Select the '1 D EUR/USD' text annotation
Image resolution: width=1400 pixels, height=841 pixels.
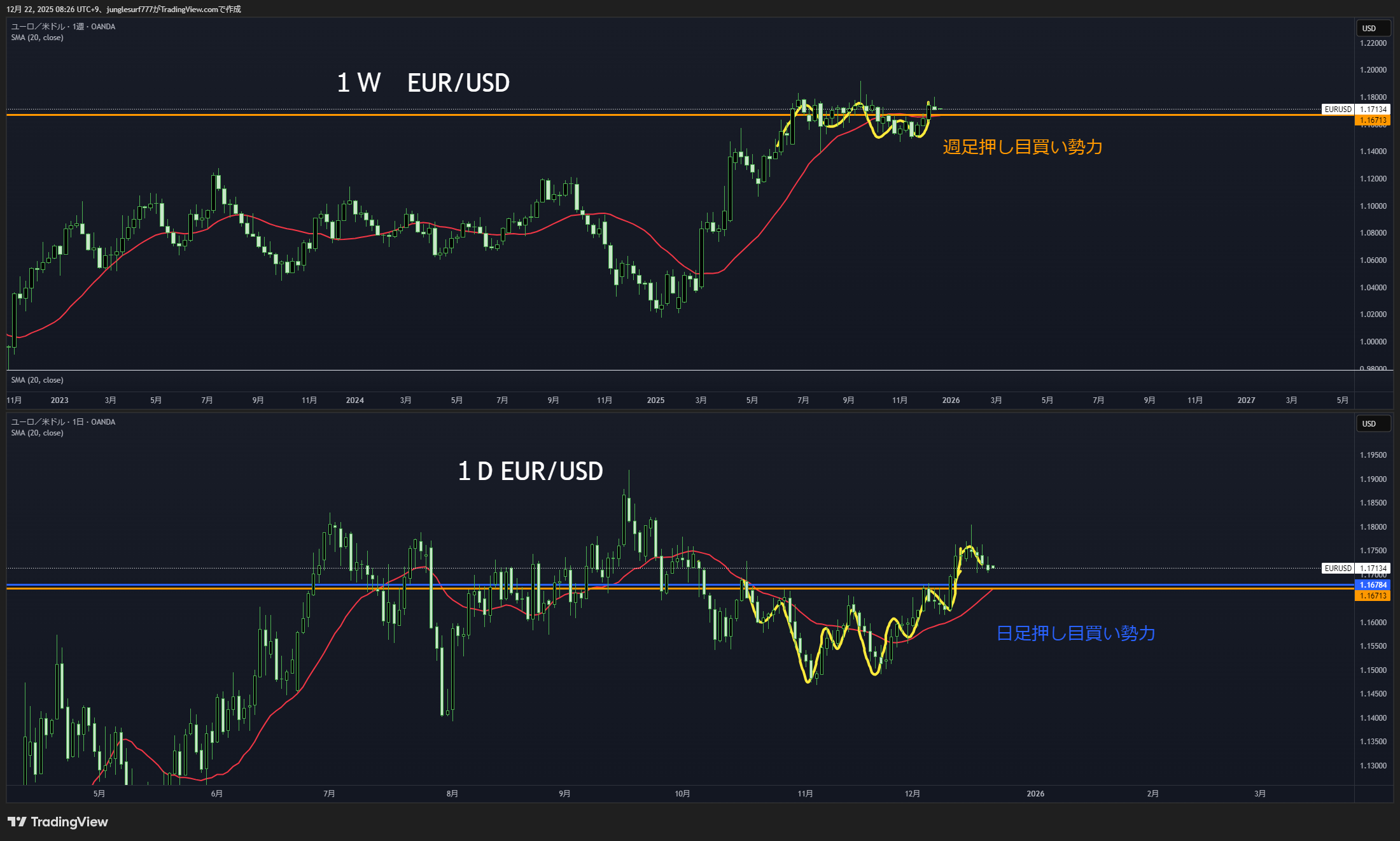pyautogui.click(x=530, y=471)
